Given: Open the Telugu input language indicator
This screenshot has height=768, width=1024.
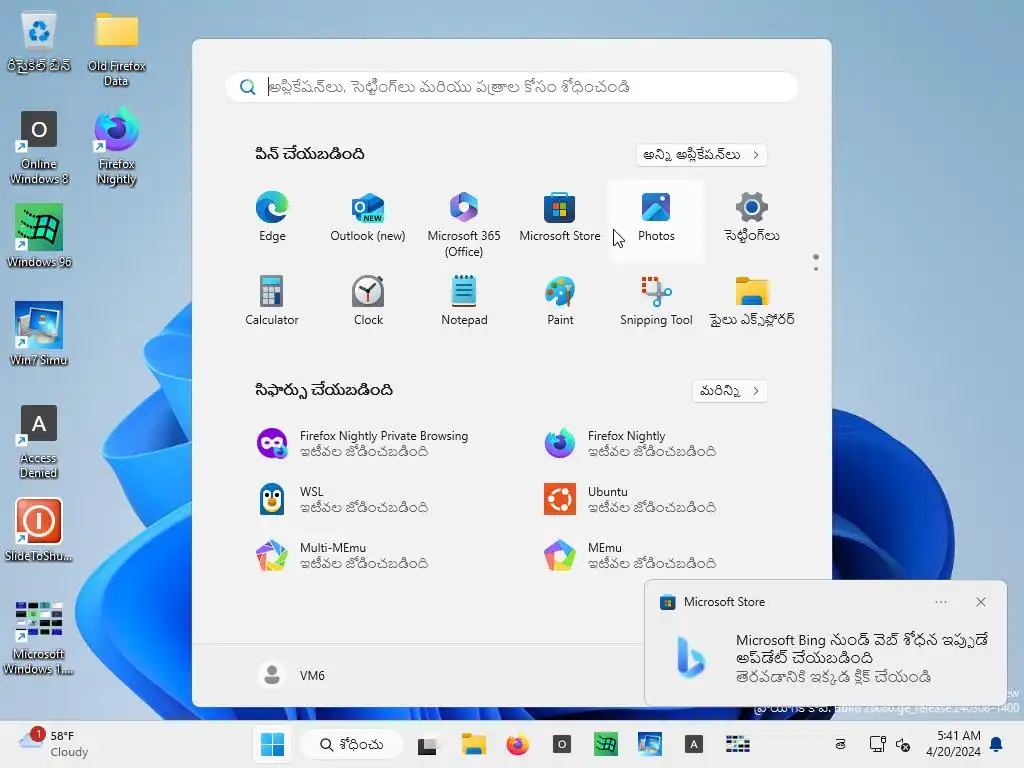Looking at the screenshot, I should 840,744.
